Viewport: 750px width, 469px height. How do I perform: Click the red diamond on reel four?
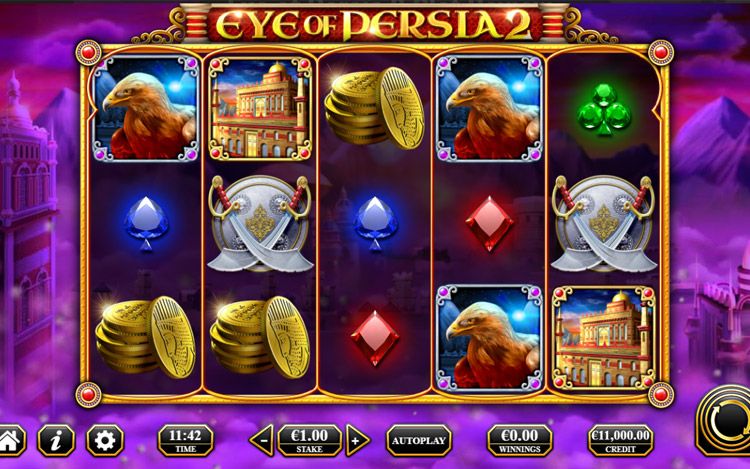pos(489,223)
